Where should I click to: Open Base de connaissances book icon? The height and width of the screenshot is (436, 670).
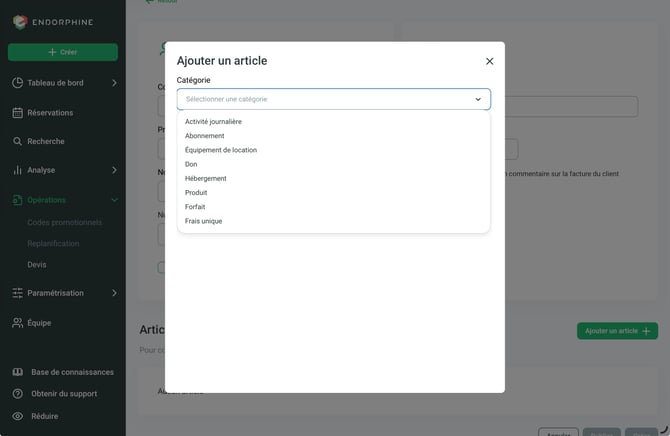point(18,372)
